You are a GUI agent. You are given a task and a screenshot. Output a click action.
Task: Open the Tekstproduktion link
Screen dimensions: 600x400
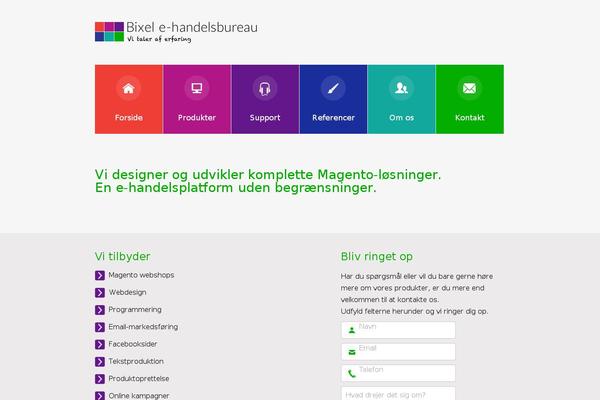click(x=136, y=361)
